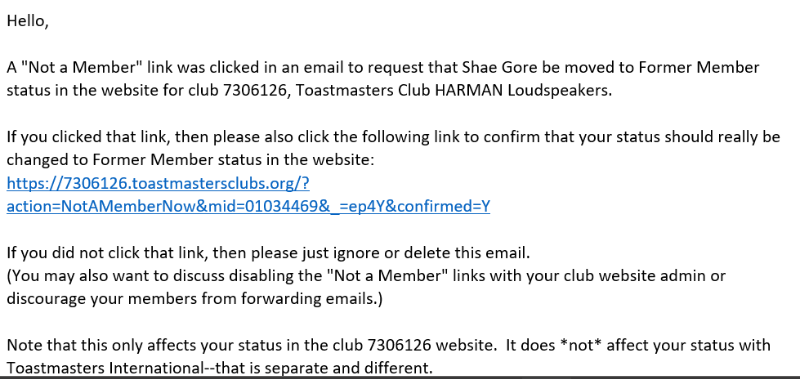Viewport: 800px width, 379px height.
Task: Click the confirmed=Y ending of the link
Action: click(x=445, y=206)
